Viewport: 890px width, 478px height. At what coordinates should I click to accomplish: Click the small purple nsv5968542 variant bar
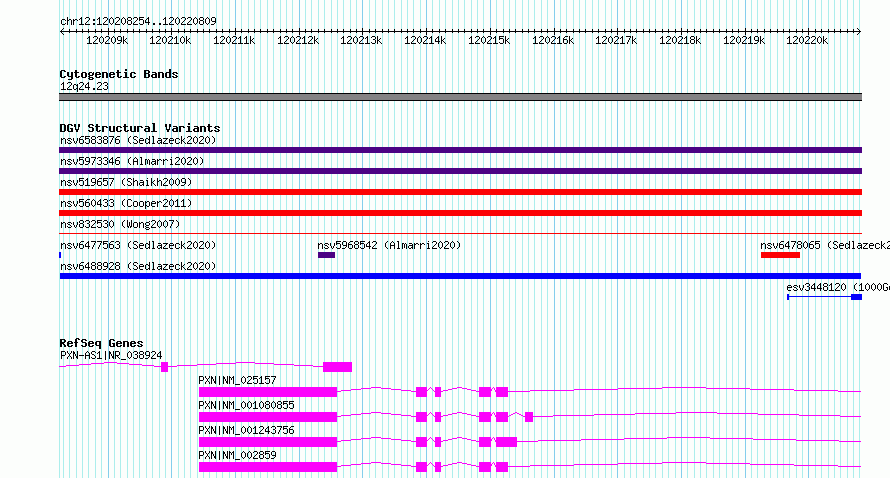(326, 255)
